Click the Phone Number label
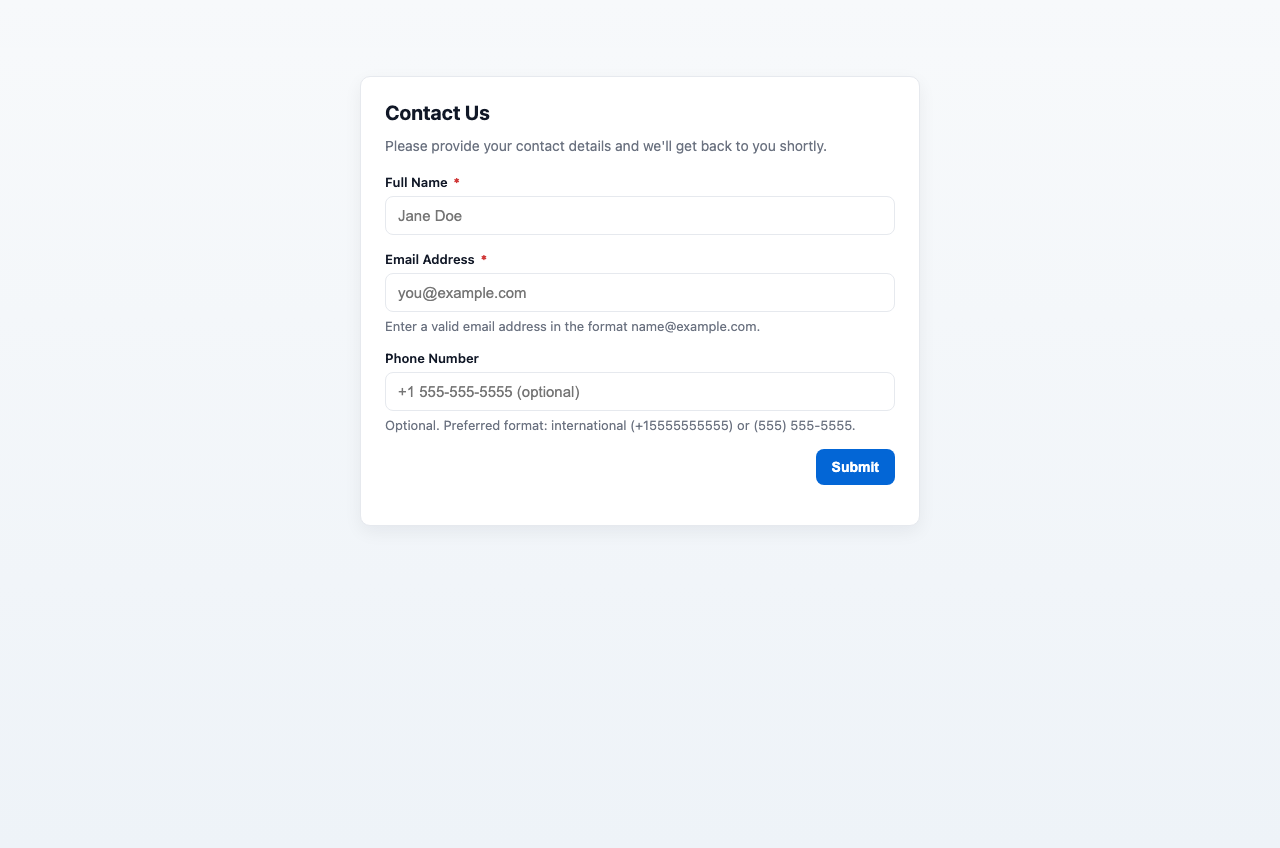The height and width of the screenshot is (848, 1280). coord(432,358)
